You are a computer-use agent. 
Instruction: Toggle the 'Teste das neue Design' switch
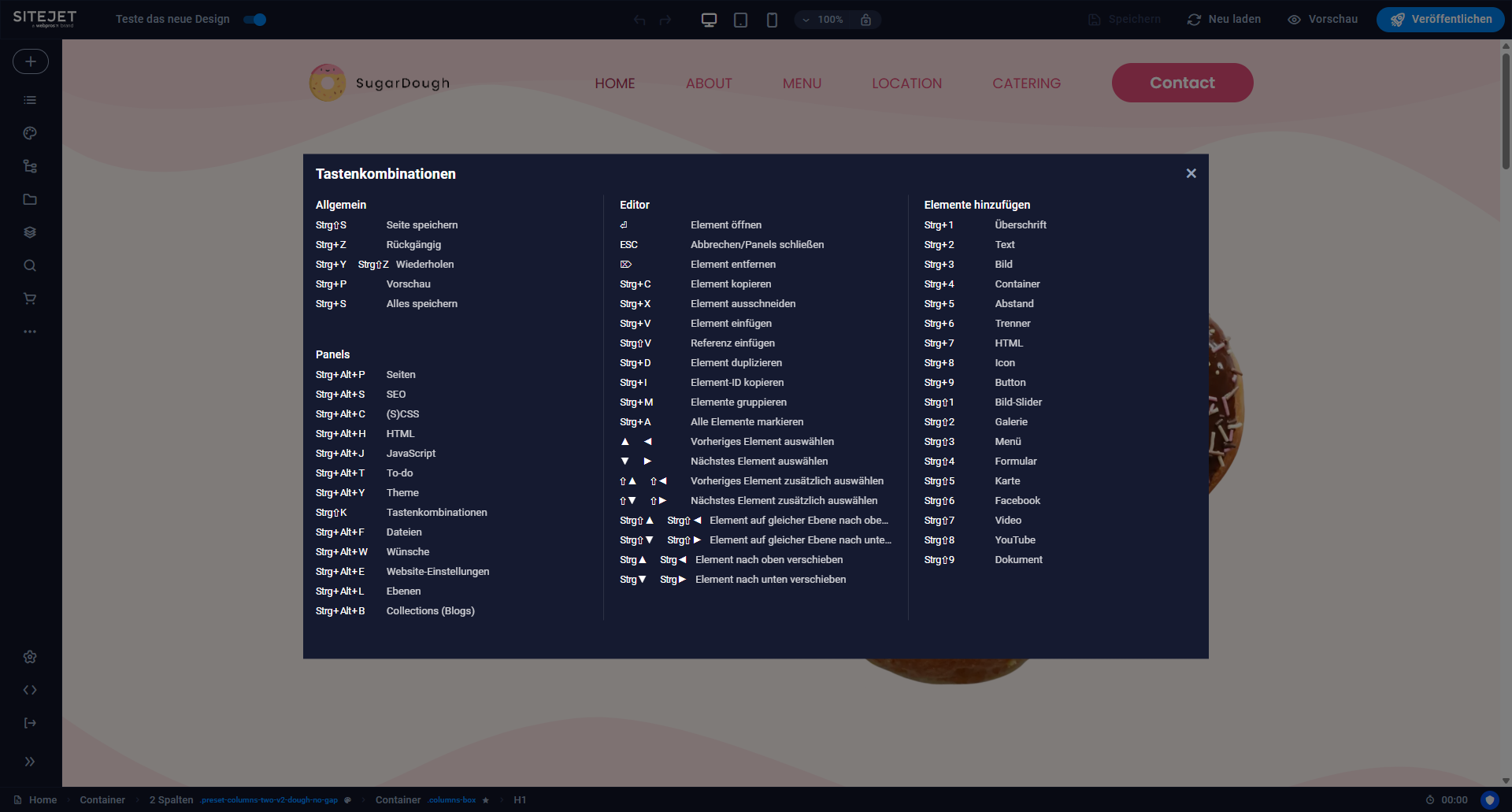point(255,20)
